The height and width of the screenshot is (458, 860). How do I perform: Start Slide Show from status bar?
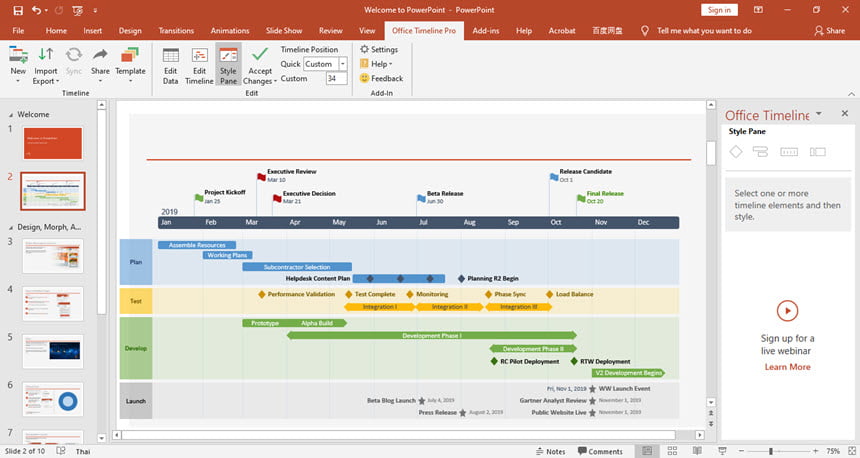click(722, 451)
